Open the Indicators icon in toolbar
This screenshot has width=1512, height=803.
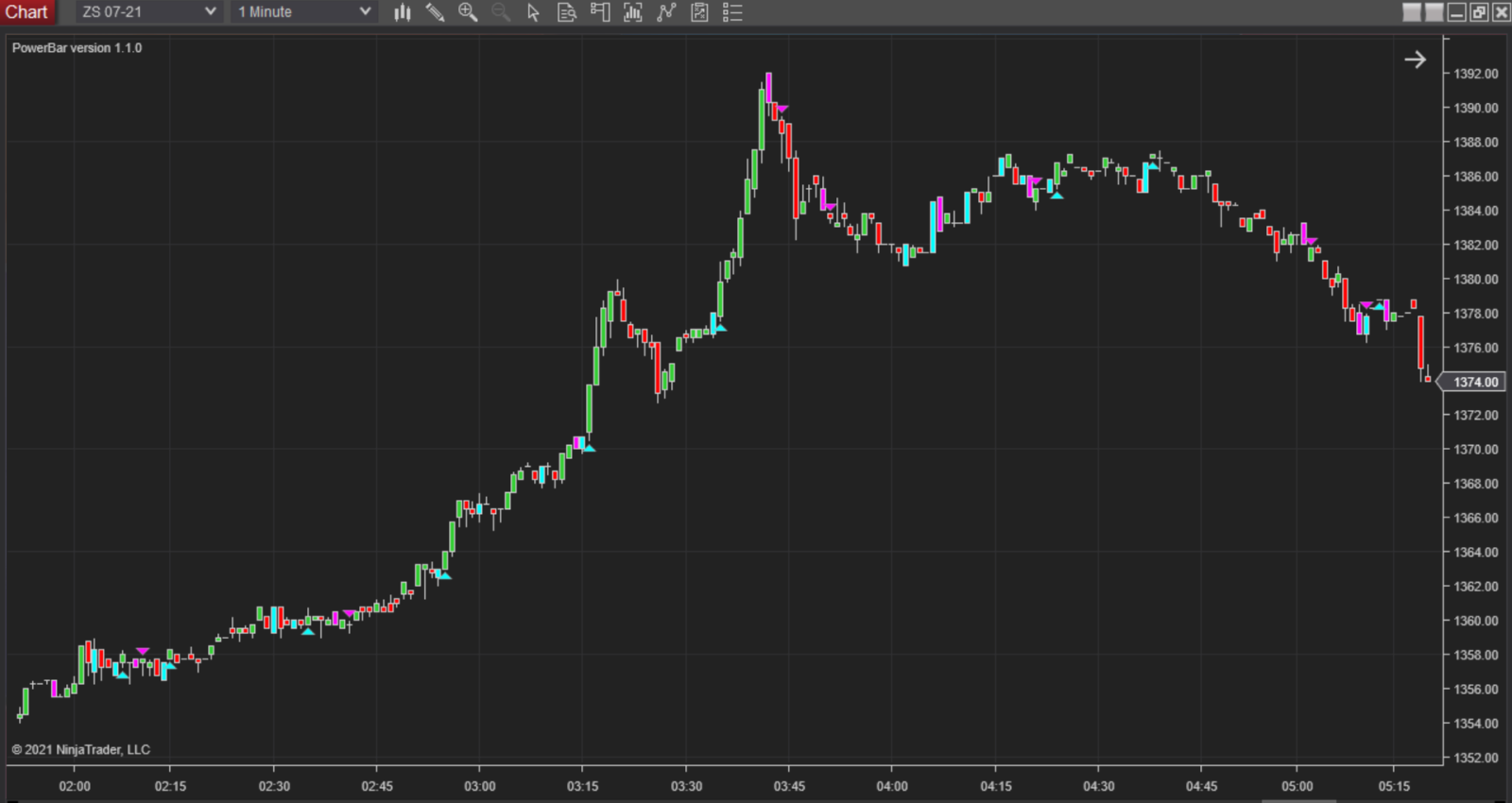(x=633, y=12)
